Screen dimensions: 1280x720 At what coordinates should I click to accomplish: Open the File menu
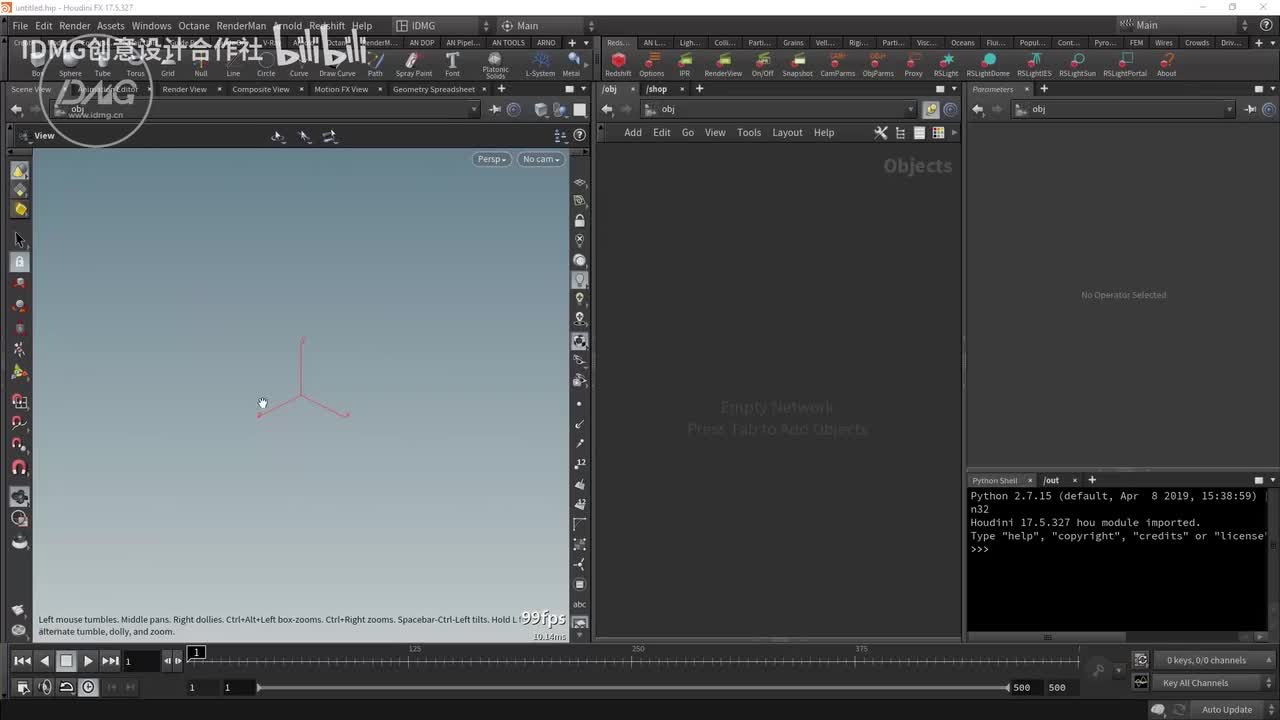[20, 25]
